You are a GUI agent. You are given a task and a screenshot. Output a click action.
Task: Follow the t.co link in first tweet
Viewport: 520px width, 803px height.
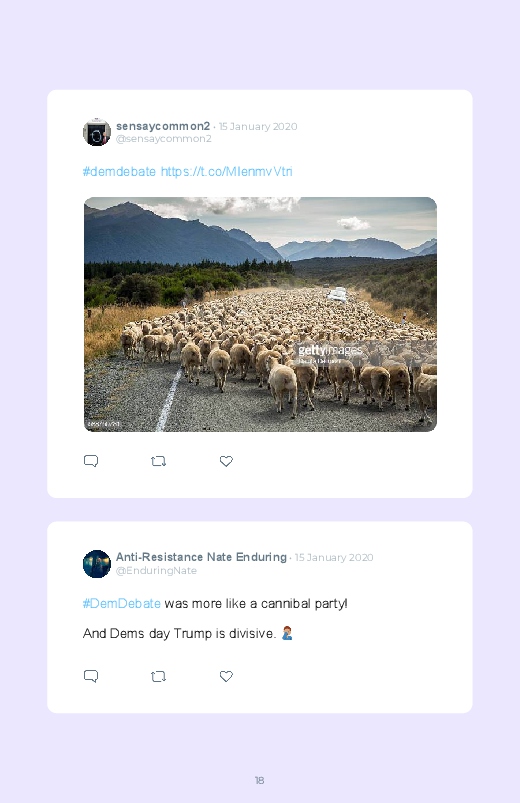pos(226,172)
